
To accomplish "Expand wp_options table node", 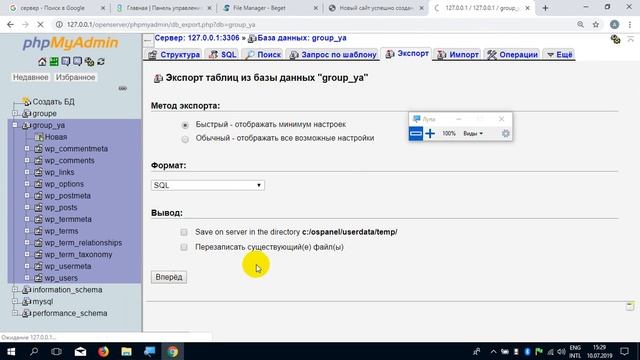I will [x=27, y=184].
